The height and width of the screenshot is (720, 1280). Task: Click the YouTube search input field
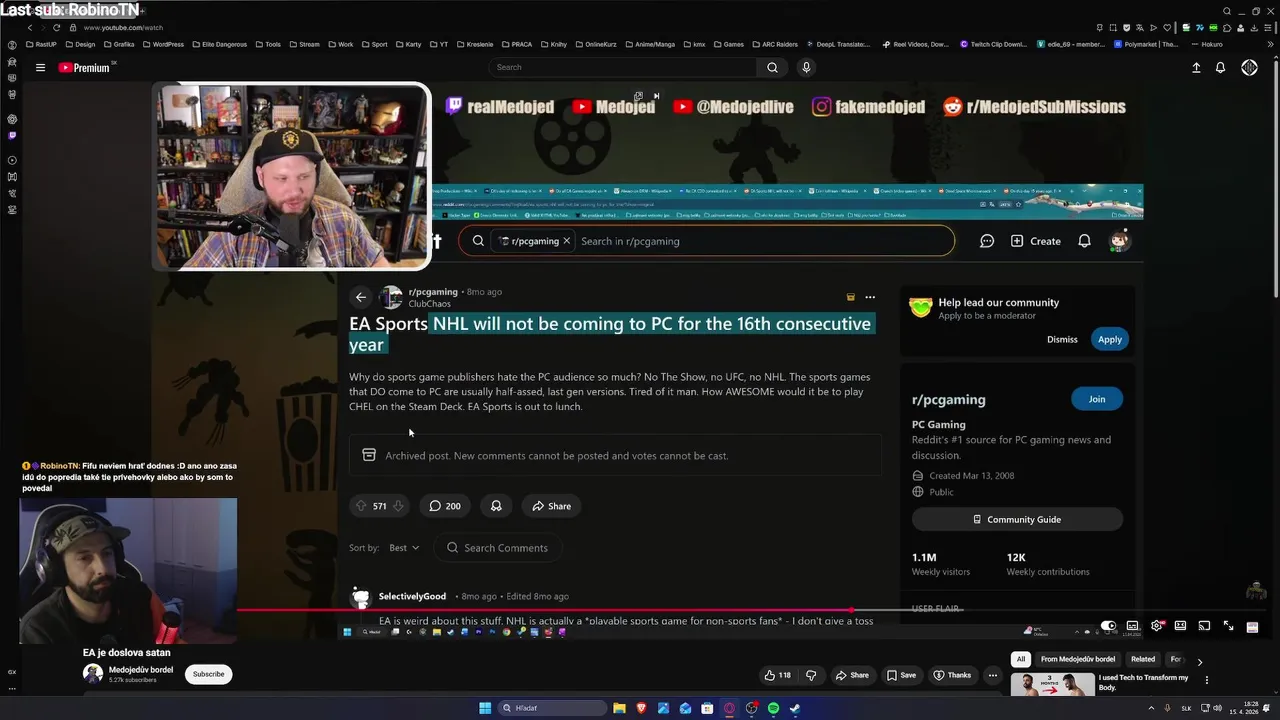pyautogui.click(x=623, y=67)
